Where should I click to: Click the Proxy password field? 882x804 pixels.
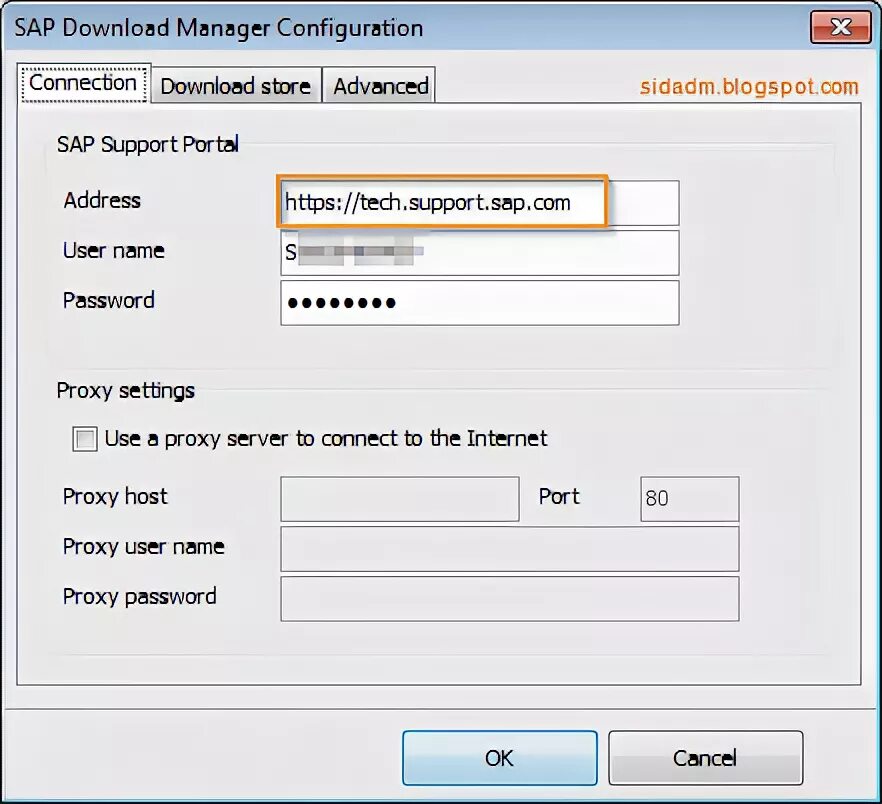pyautogui.click(x=510, y=599)
